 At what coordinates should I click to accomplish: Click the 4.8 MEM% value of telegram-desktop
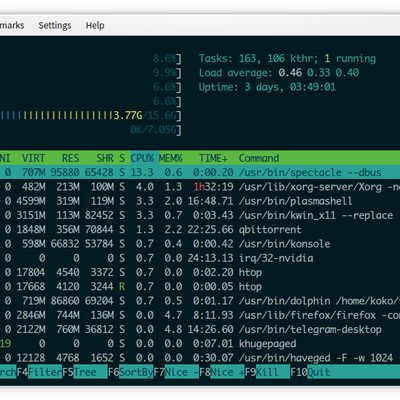click(173, 330)
